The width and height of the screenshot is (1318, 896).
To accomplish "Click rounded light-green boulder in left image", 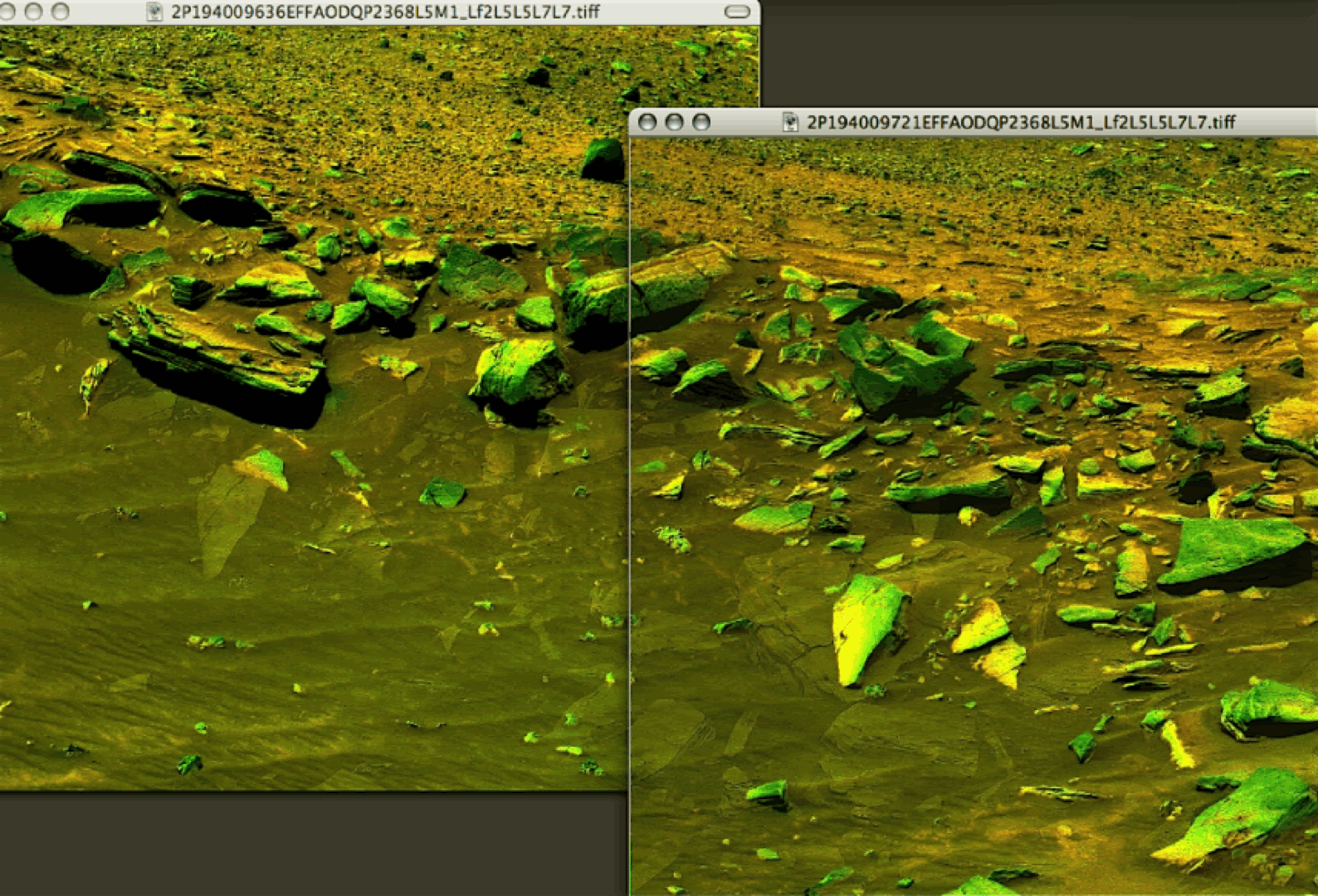I will click(518, 372).
